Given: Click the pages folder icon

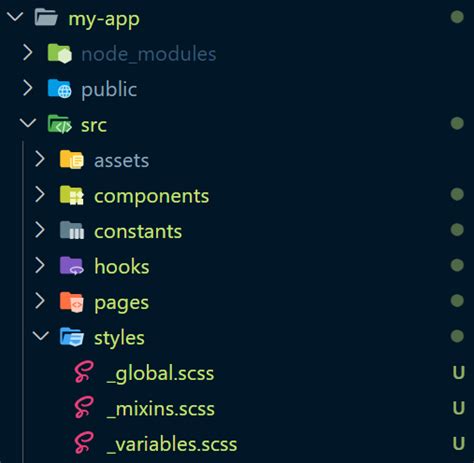Looking at the screenshot, I should [72, 301].
